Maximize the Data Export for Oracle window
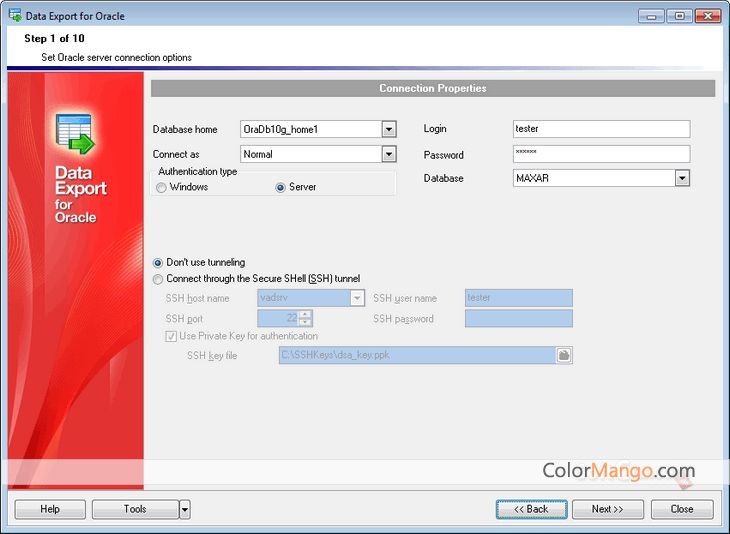Screen dimensions: 730x534 [679, 16]
